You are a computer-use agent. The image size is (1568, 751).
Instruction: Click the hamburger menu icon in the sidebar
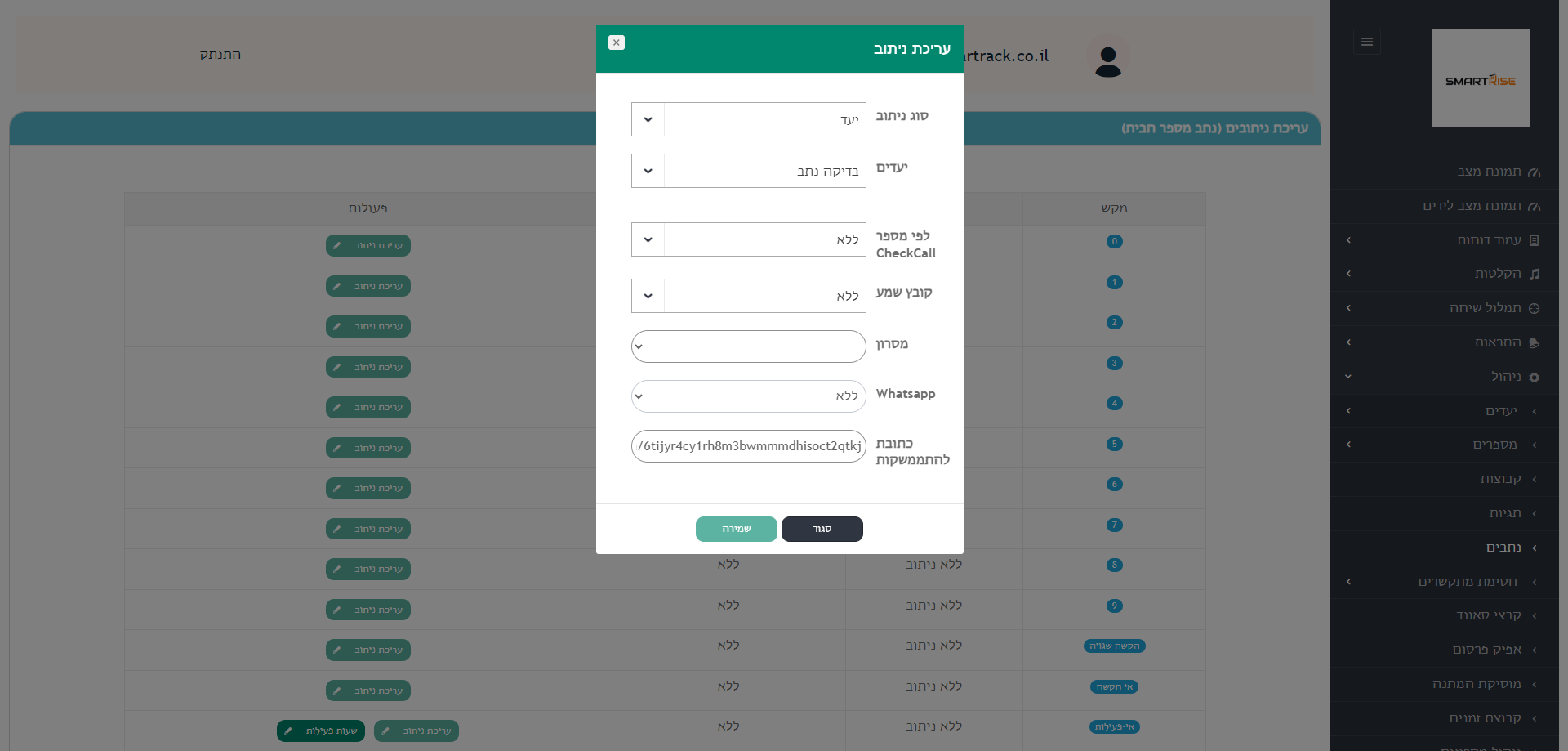tap(1367, 42)
